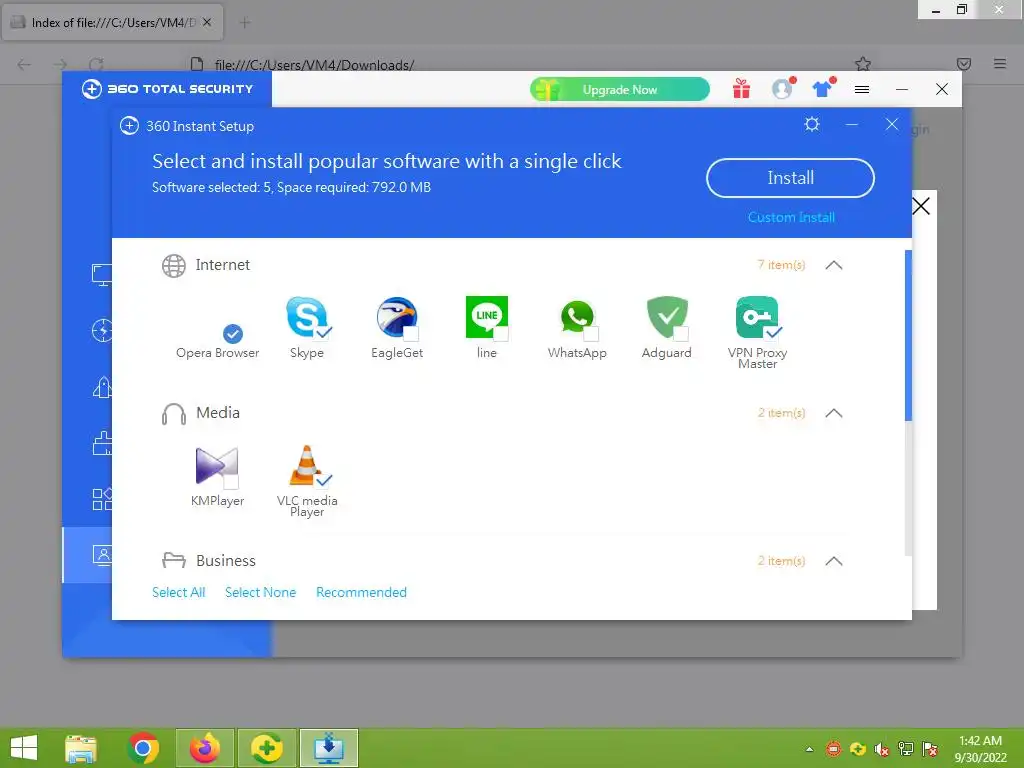Click the 360 Total Security logo
The height and width of the screenshot is (768, 1024).
pyautogui.click(x=168, y=89)
